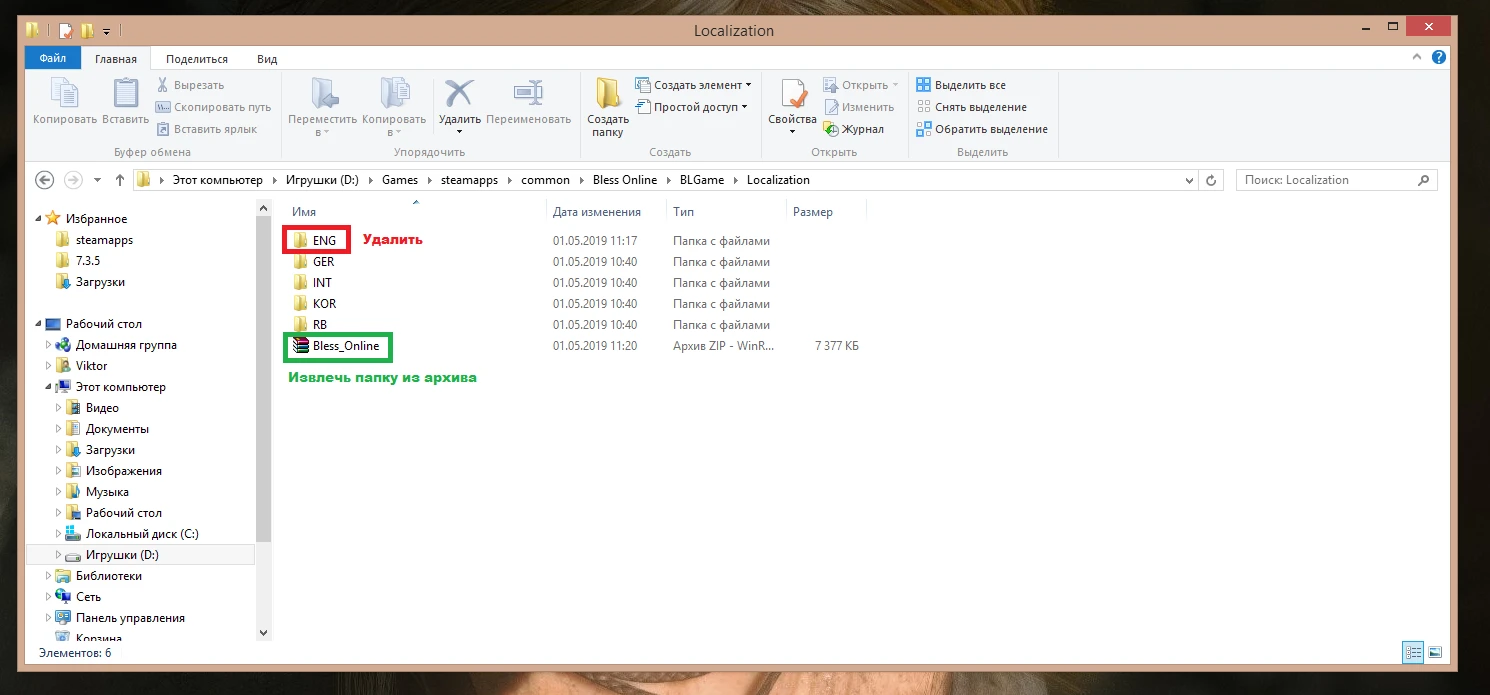Viewport: 1490px width, 695px height.
Task: Switch to large icons view in status bar
Action: coord(1435,652)
